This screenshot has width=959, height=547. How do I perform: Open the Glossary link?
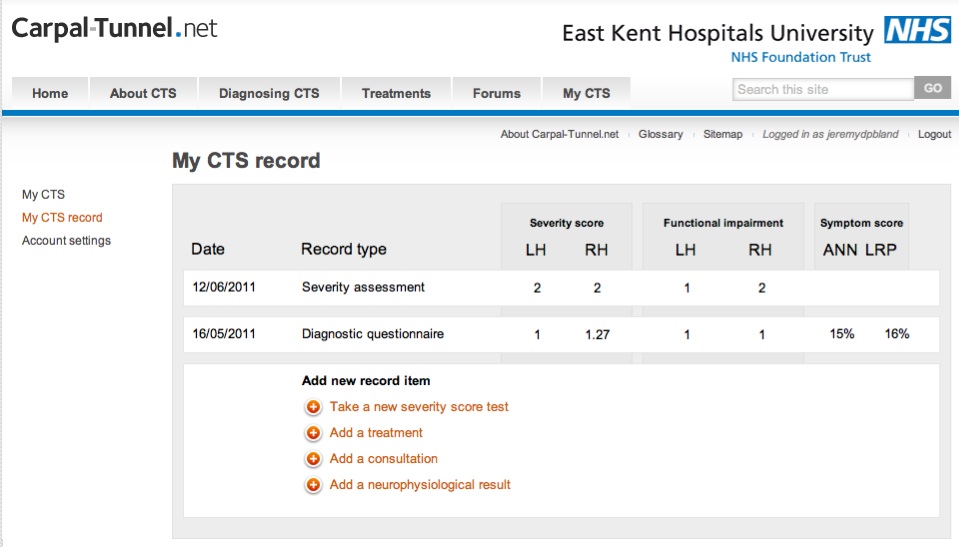coord(661,134)
